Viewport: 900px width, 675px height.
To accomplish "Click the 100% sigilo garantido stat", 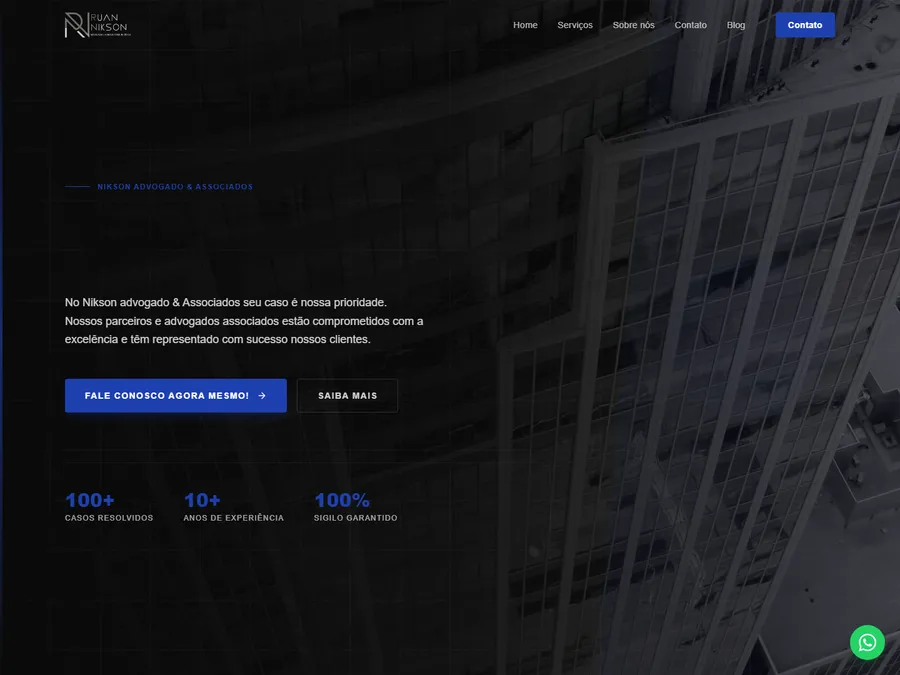I will tap(355, 507).
